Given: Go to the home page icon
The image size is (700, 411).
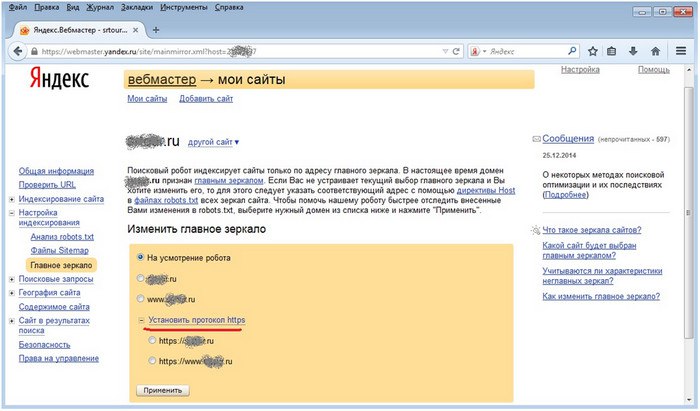Looking at the screenshot, I should (655, 51).
